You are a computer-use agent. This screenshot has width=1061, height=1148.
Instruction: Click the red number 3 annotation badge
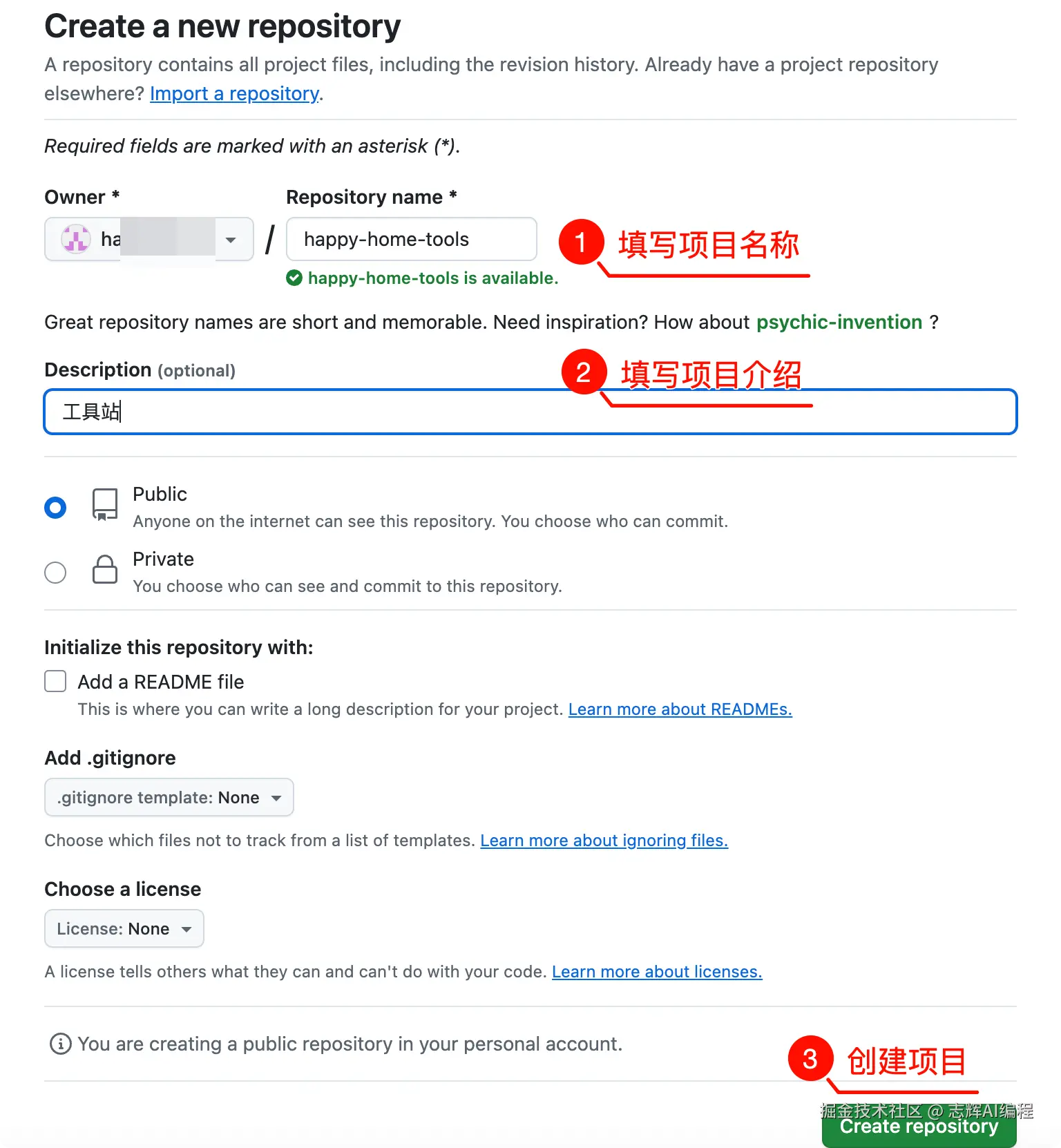pyautogui.click(x=810, y=1058)
